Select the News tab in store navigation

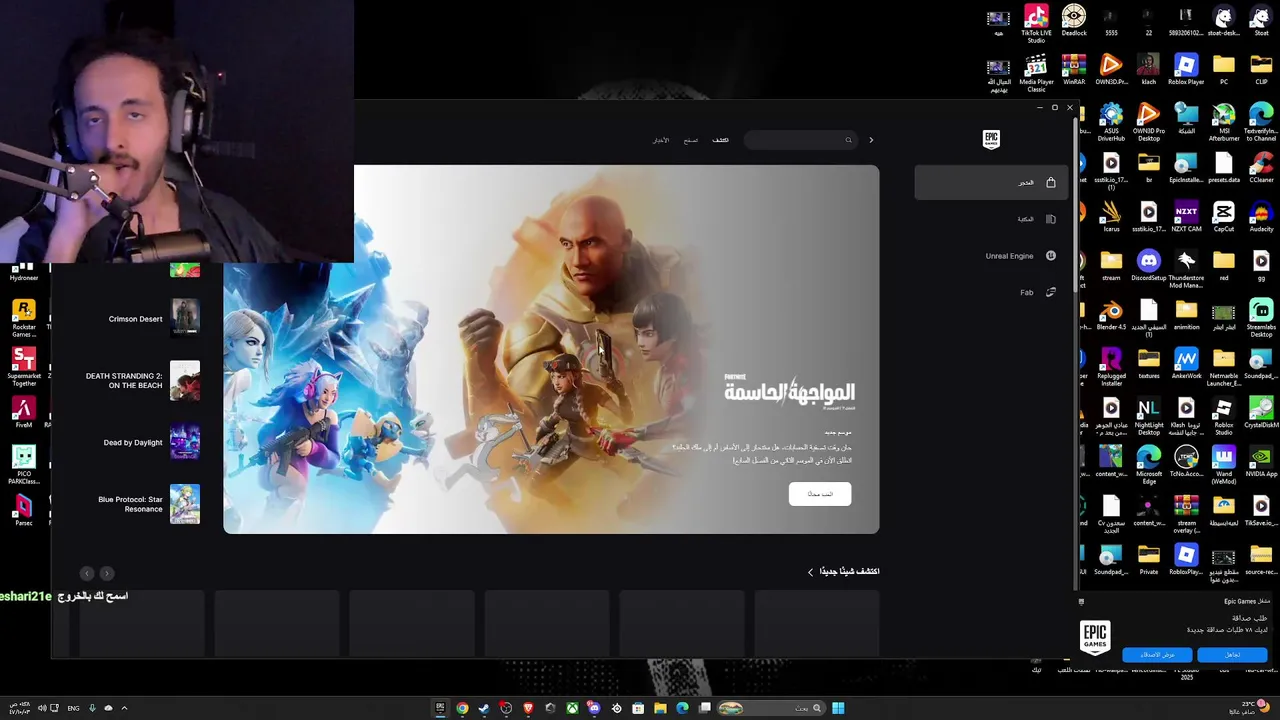[x=661, y=140]
